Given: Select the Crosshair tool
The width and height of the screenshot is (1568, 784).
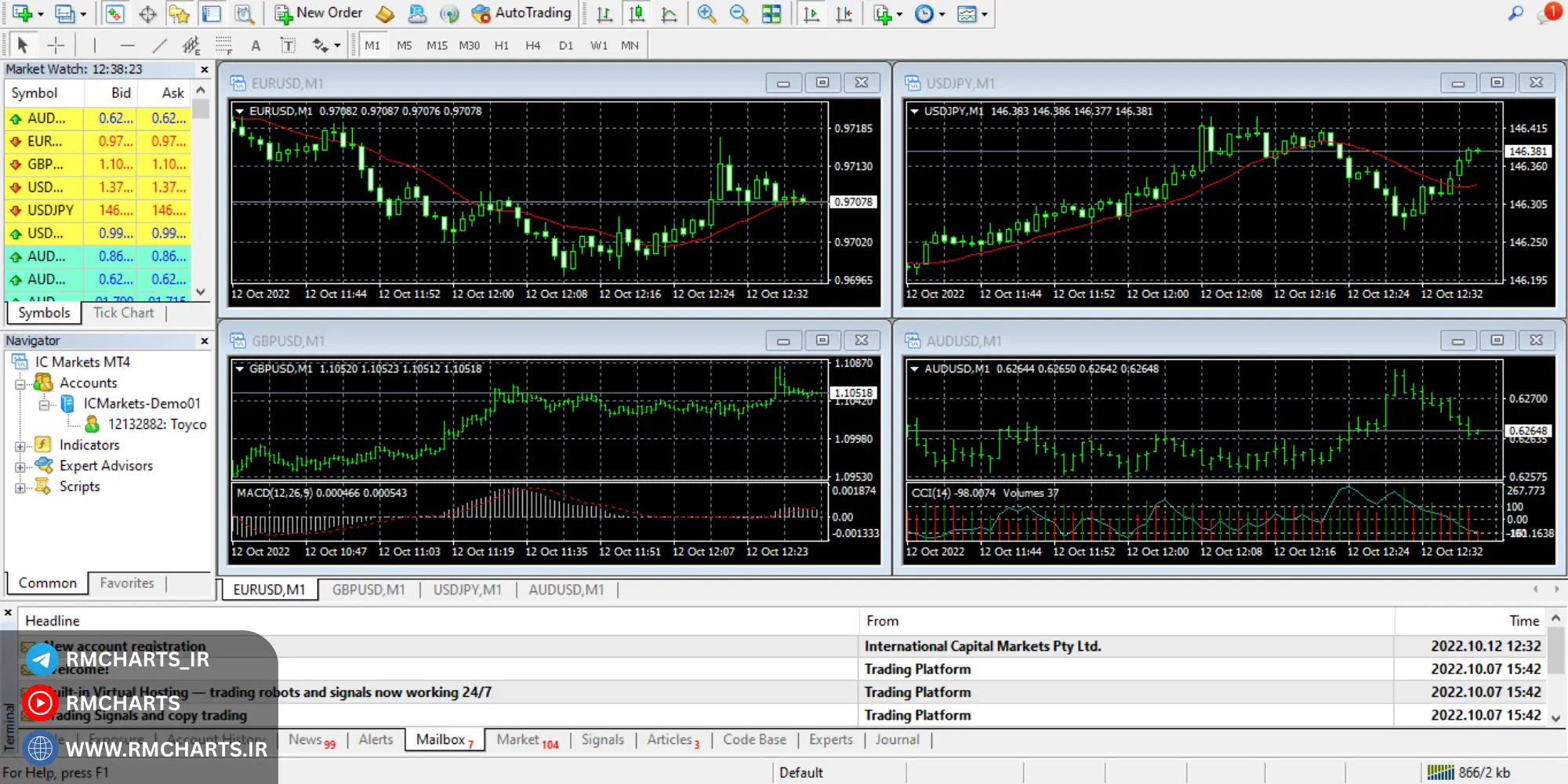Looking at the screenshot, I should [56, 45].
